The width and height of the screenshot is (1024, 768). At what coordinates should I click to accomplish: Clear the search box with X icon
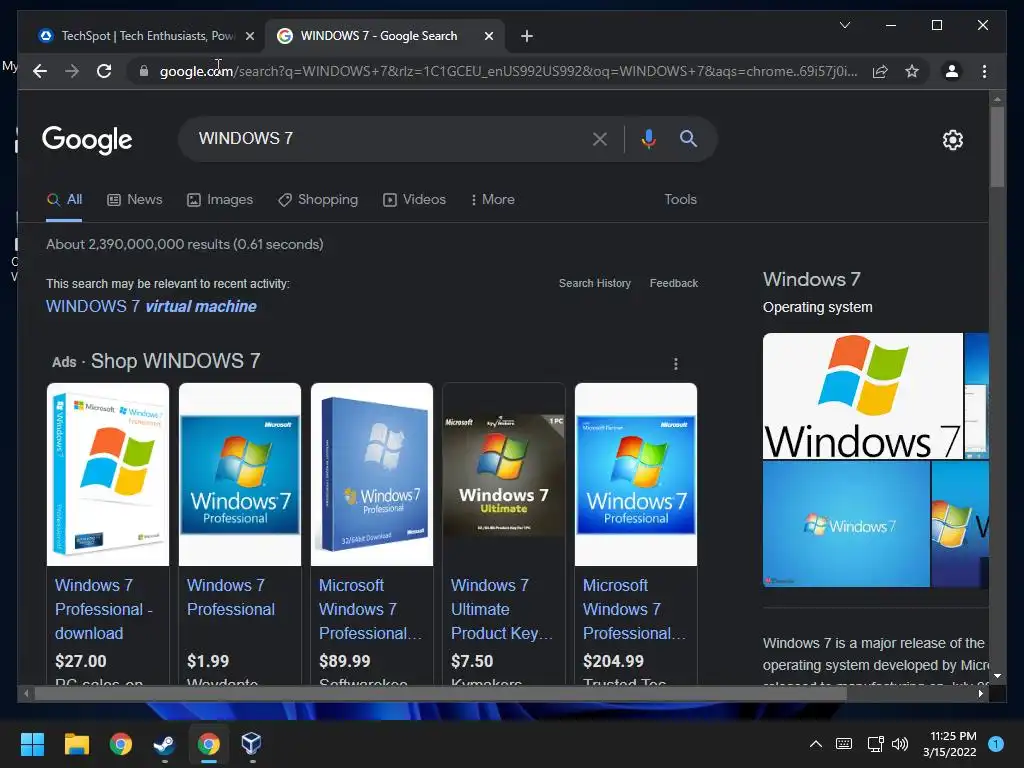click(x=600, y=139)
